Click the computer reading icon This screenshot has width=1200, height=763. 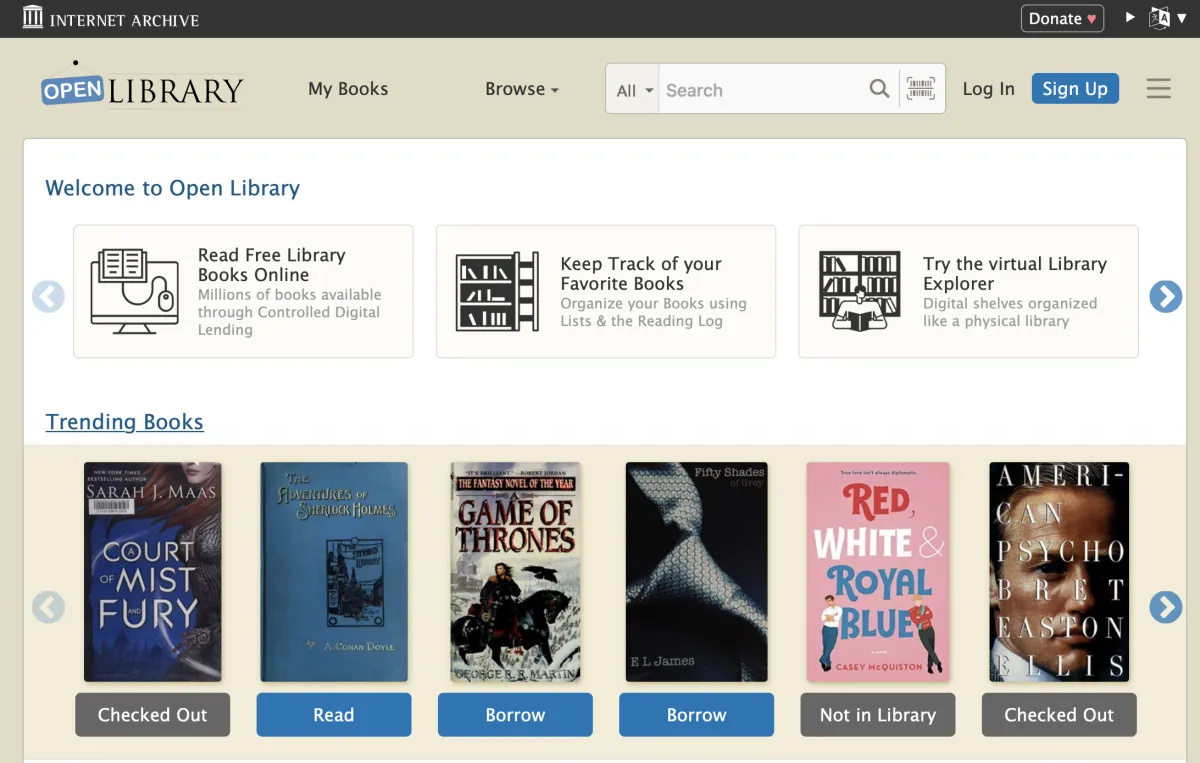[x=133, y=291]
